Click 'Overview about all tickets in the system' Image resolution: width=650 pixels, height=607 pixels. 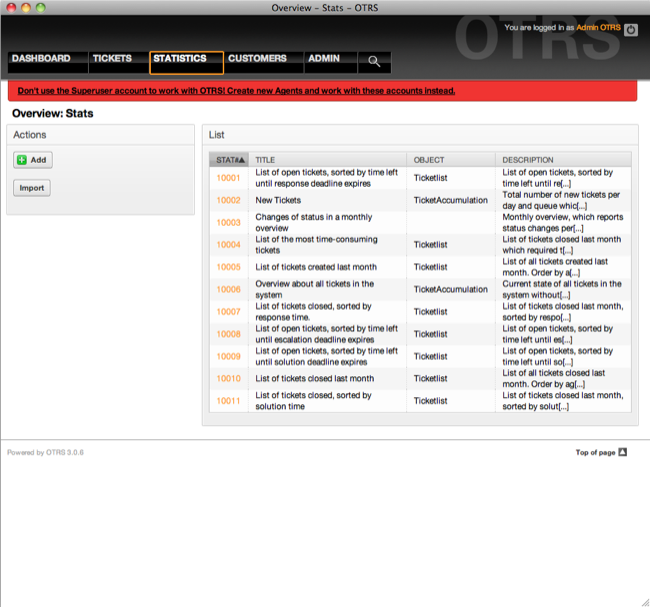(x=315, y=289)
